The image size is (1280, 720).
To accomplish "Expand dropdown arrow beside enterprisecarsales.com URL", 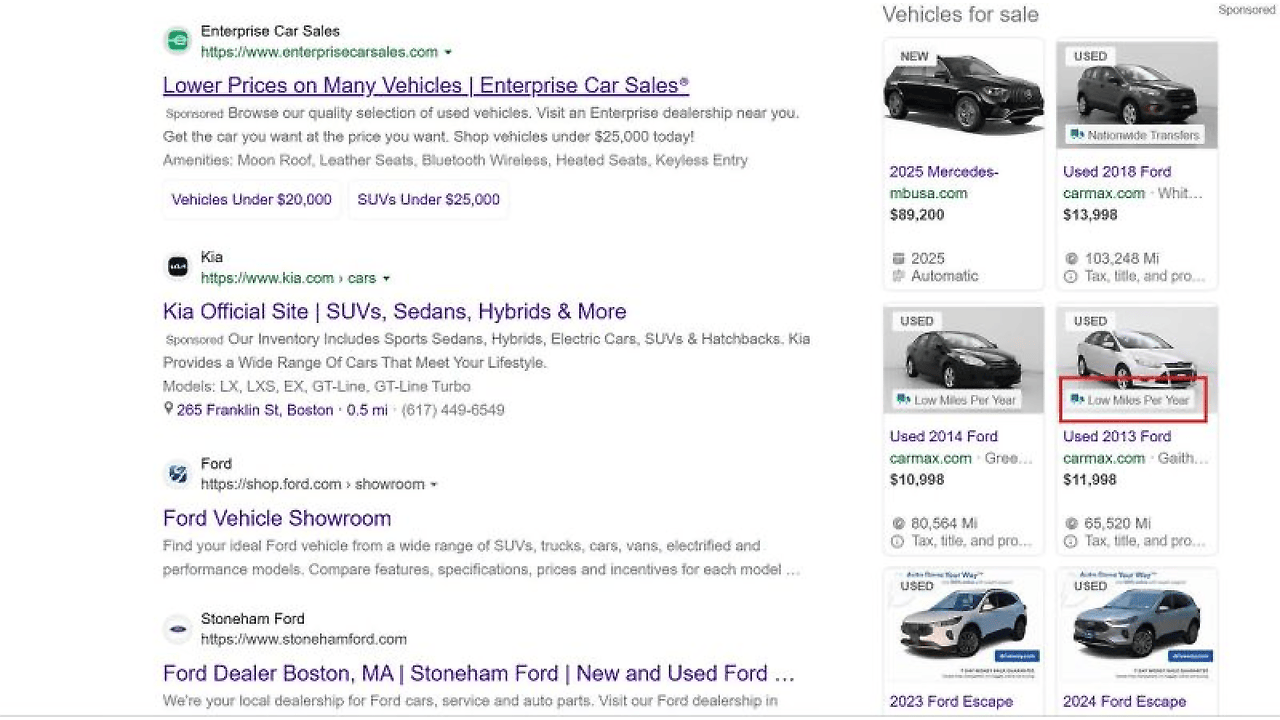I will click(x=448, y=52).
